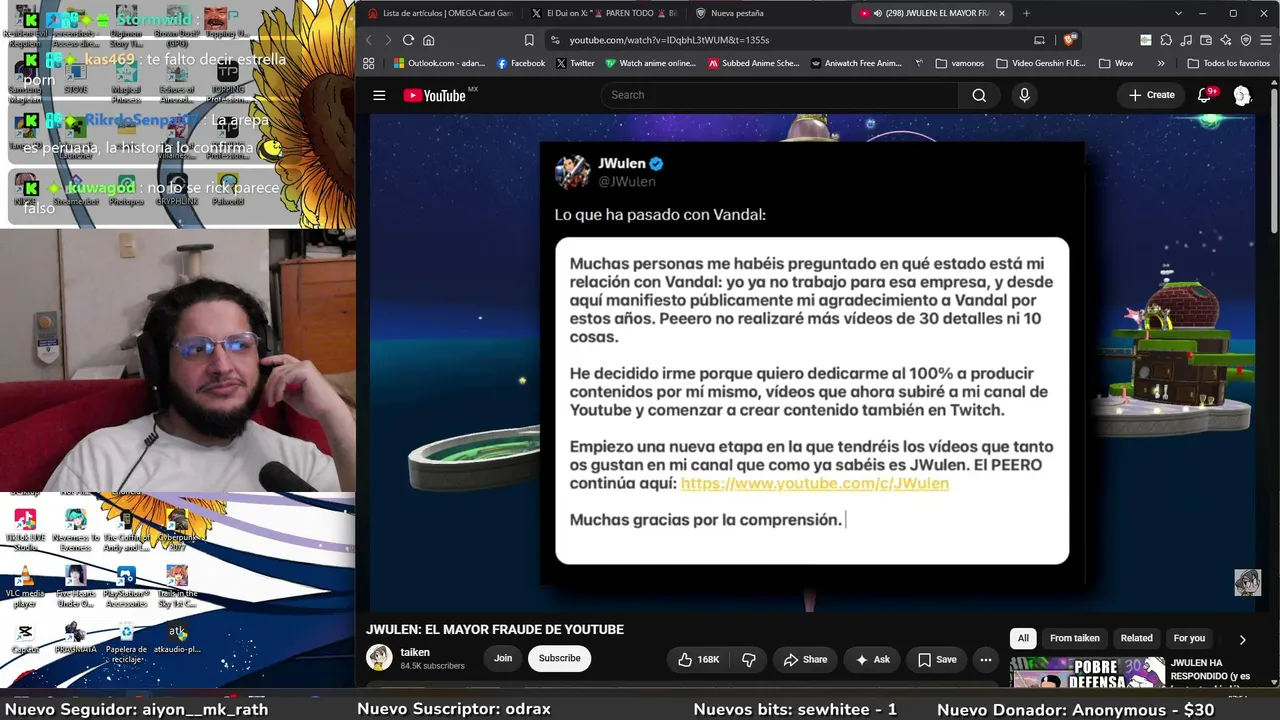Click the Ask button
1280x720 pixels.
(x=872, y=659)
